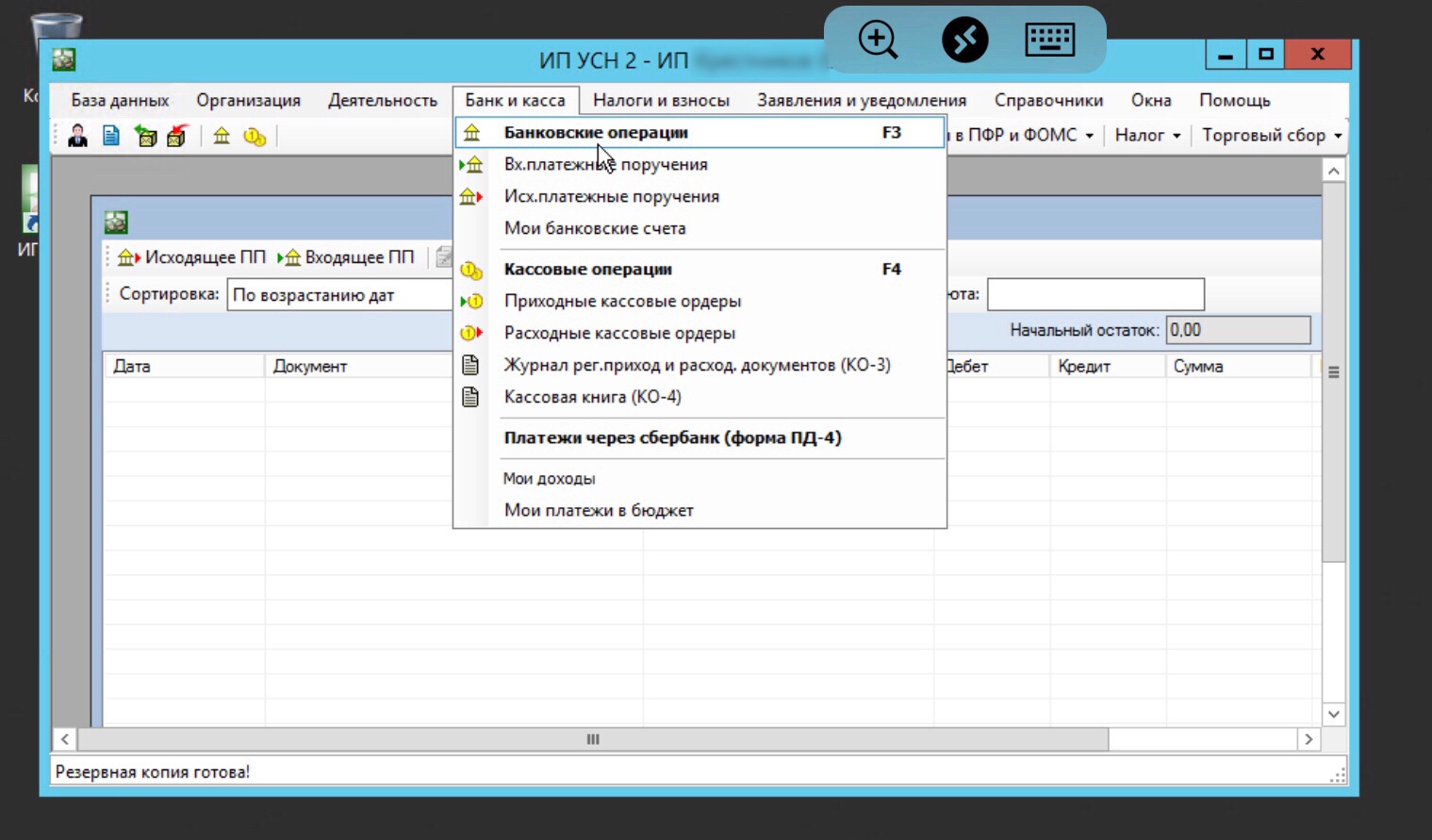Viewport: 1432px width, 840px height.
Task: Click the box icon with green arrow
Action: click(145, 136)
